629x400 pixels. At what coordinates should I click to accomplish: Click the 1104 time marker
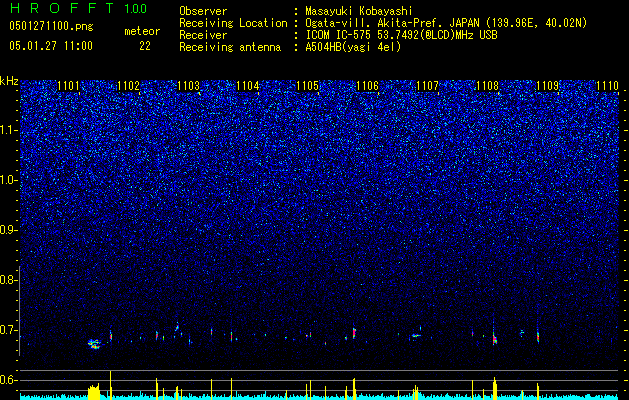(x=248, y=86)
